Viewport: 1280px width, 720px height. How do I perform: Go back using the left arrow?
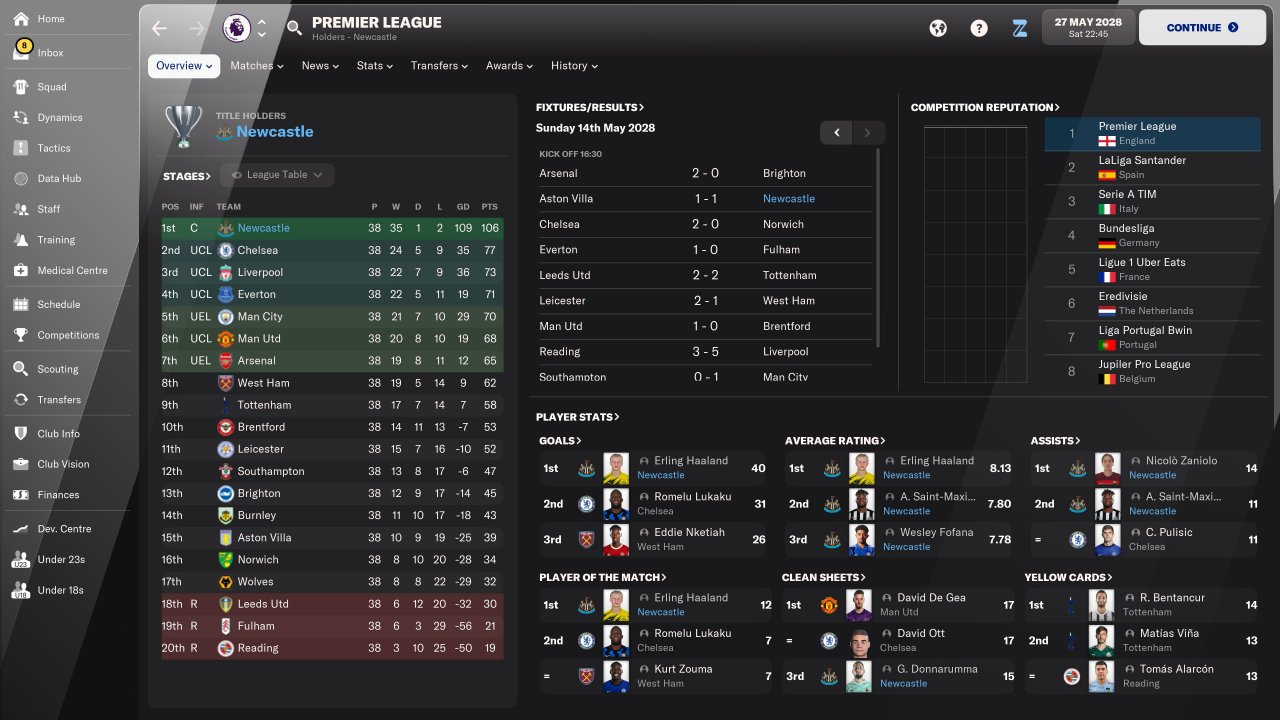pyautogui.click(x=159, y=28)
